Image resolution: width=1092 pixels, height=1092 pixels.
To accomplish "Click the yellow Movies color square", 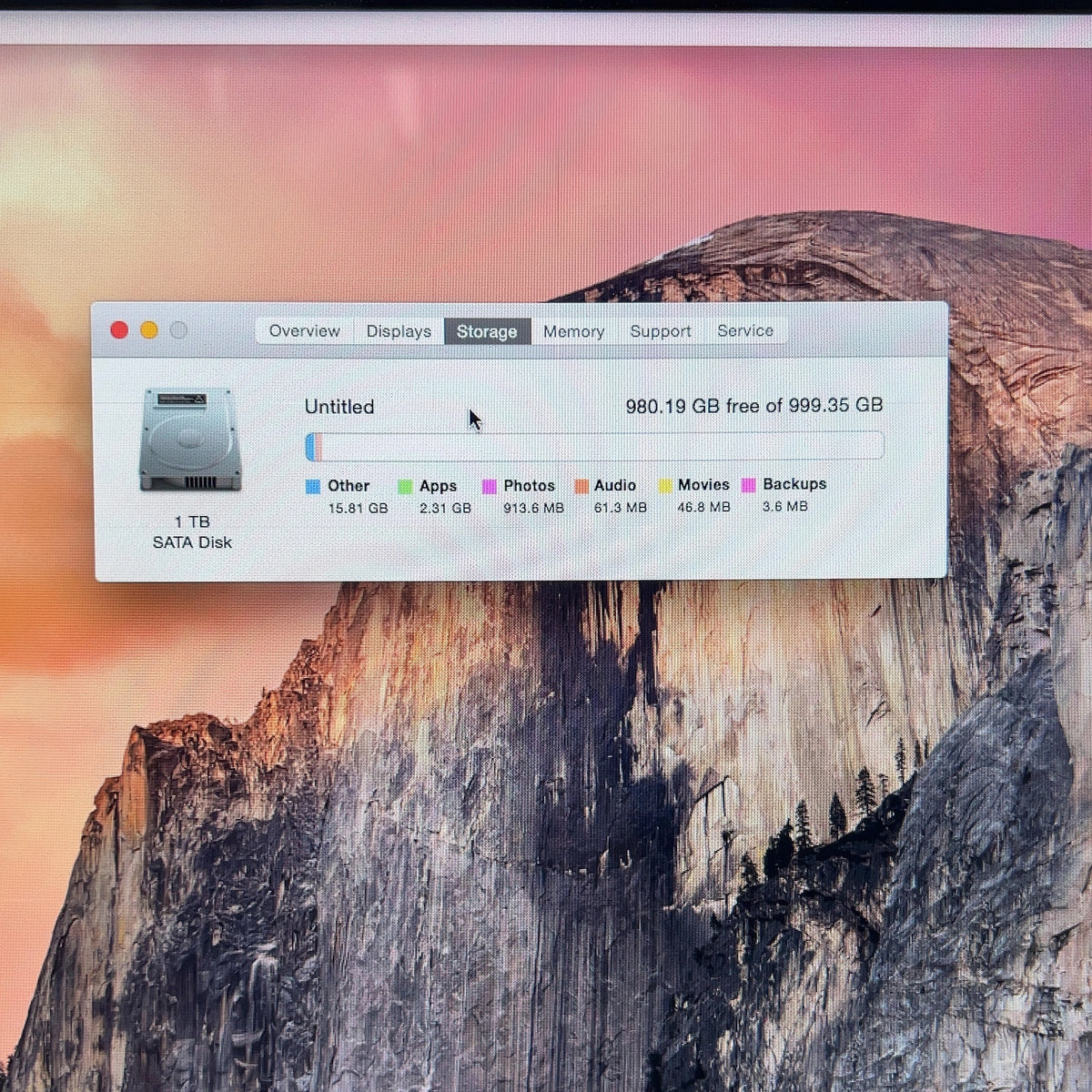I will 665,486.
